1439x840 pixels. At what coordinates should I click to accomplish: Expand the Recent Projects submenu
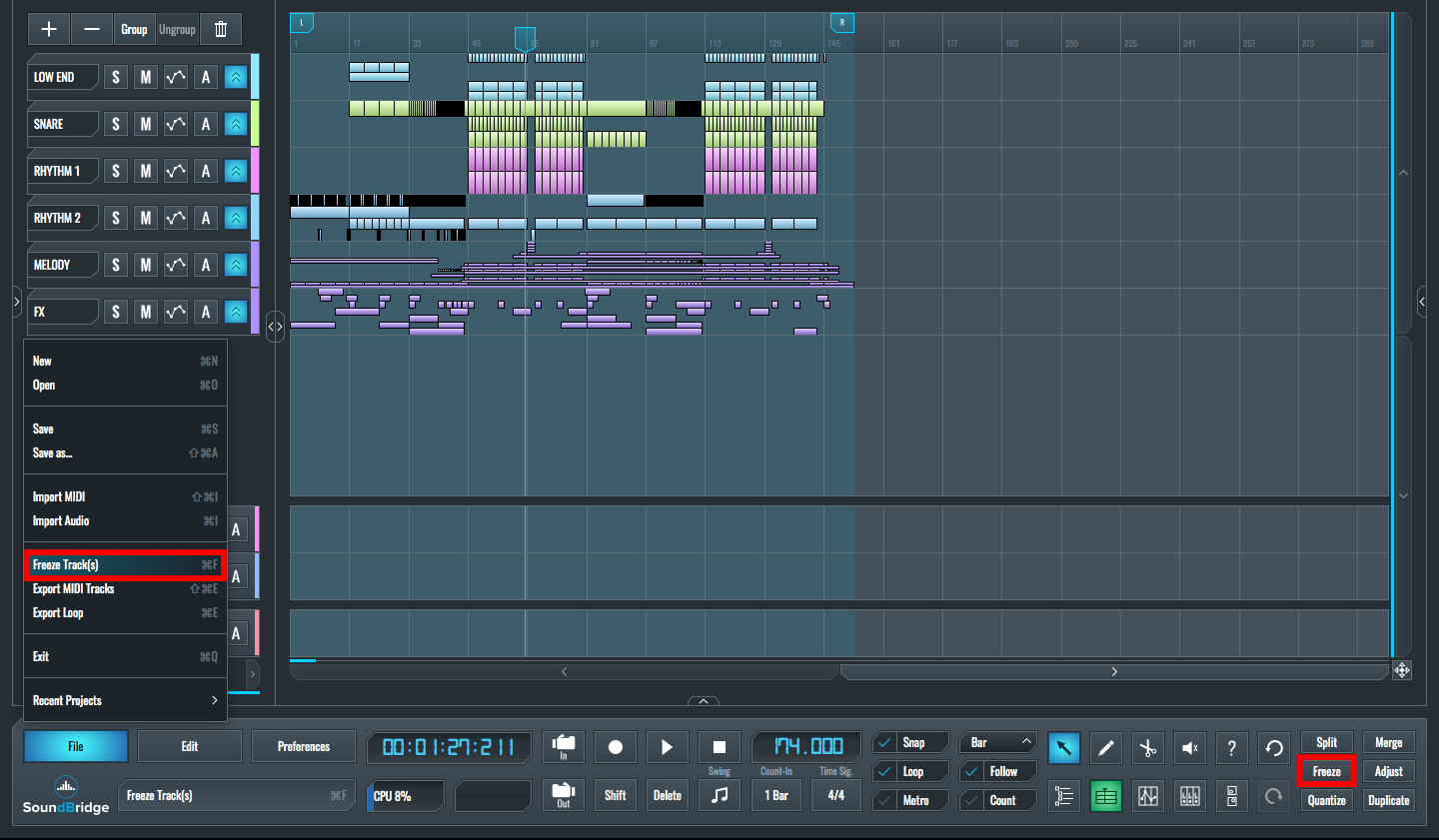[124, 700]
